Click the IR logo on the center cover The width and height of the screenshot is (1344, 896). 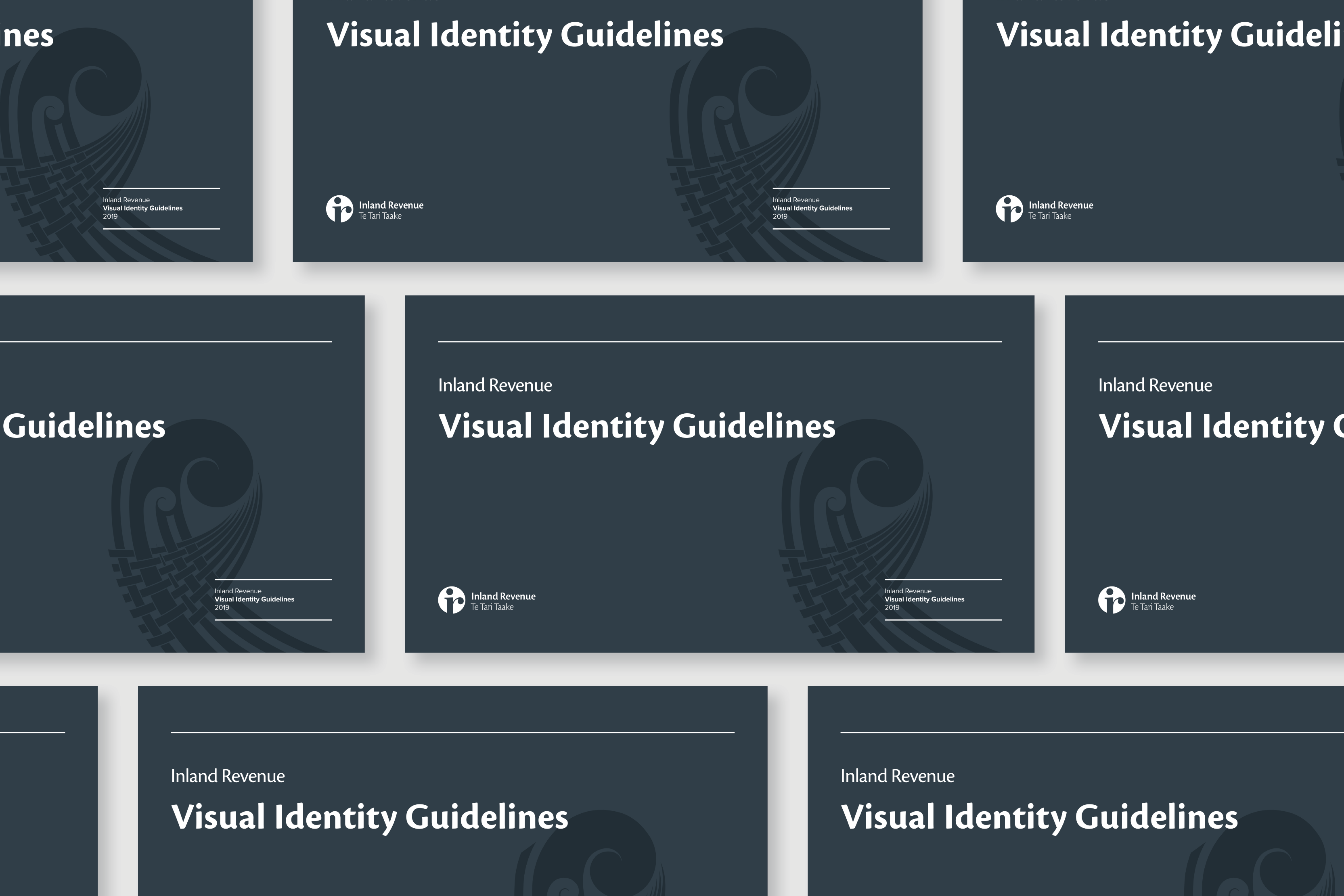tap(451, 600)
